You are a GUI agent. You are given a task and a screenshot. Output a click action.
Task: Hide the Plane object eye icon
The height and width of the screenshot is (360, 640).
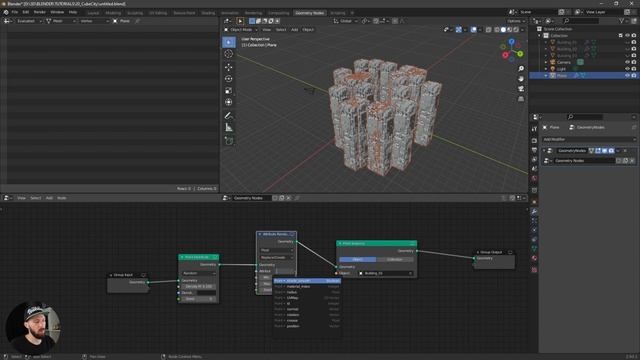627,76
